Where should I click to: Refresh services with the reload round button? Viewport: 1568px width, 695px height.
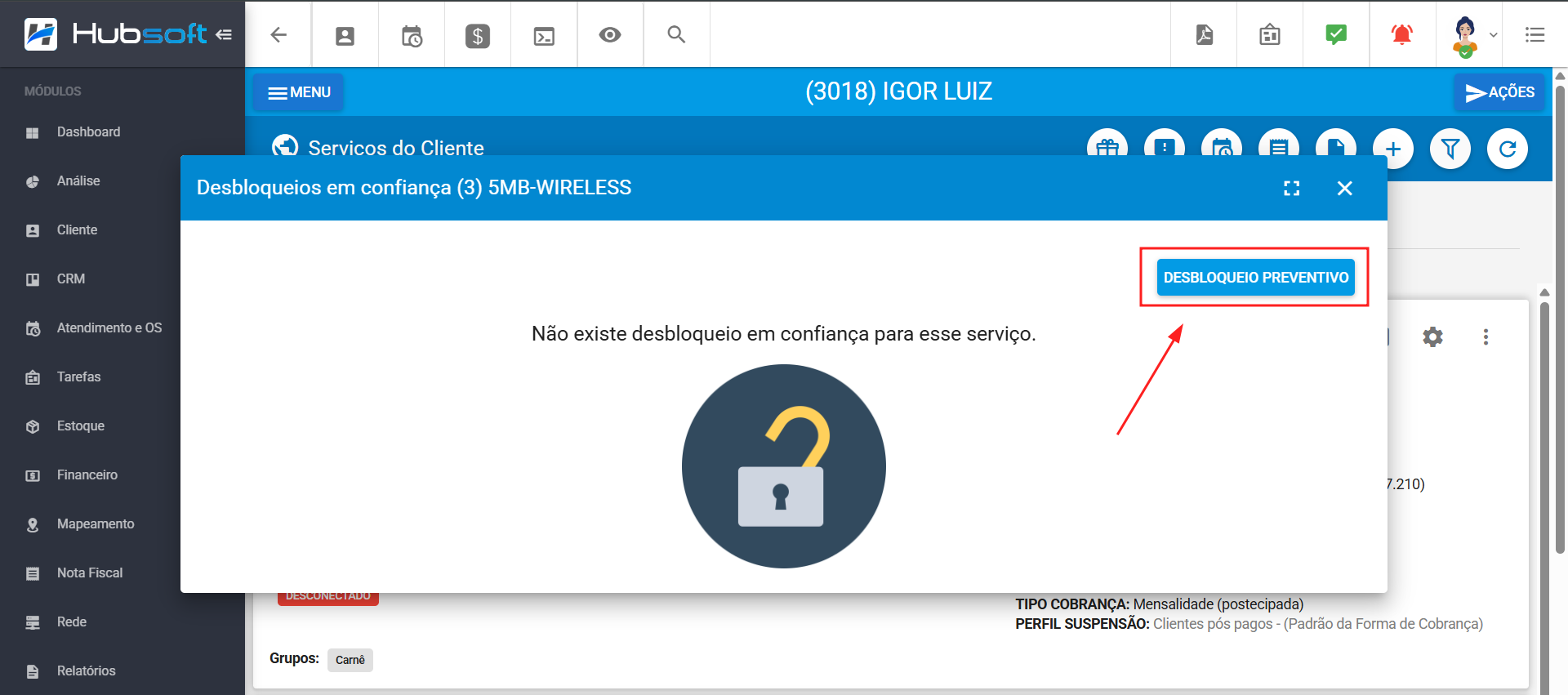1508,149
